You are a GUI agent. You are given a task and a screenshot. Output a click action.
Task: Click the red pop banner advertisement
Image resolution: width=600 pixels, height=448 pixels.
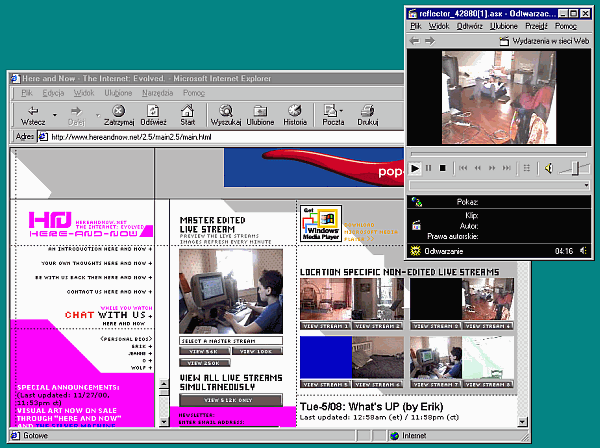pos(314,168)
